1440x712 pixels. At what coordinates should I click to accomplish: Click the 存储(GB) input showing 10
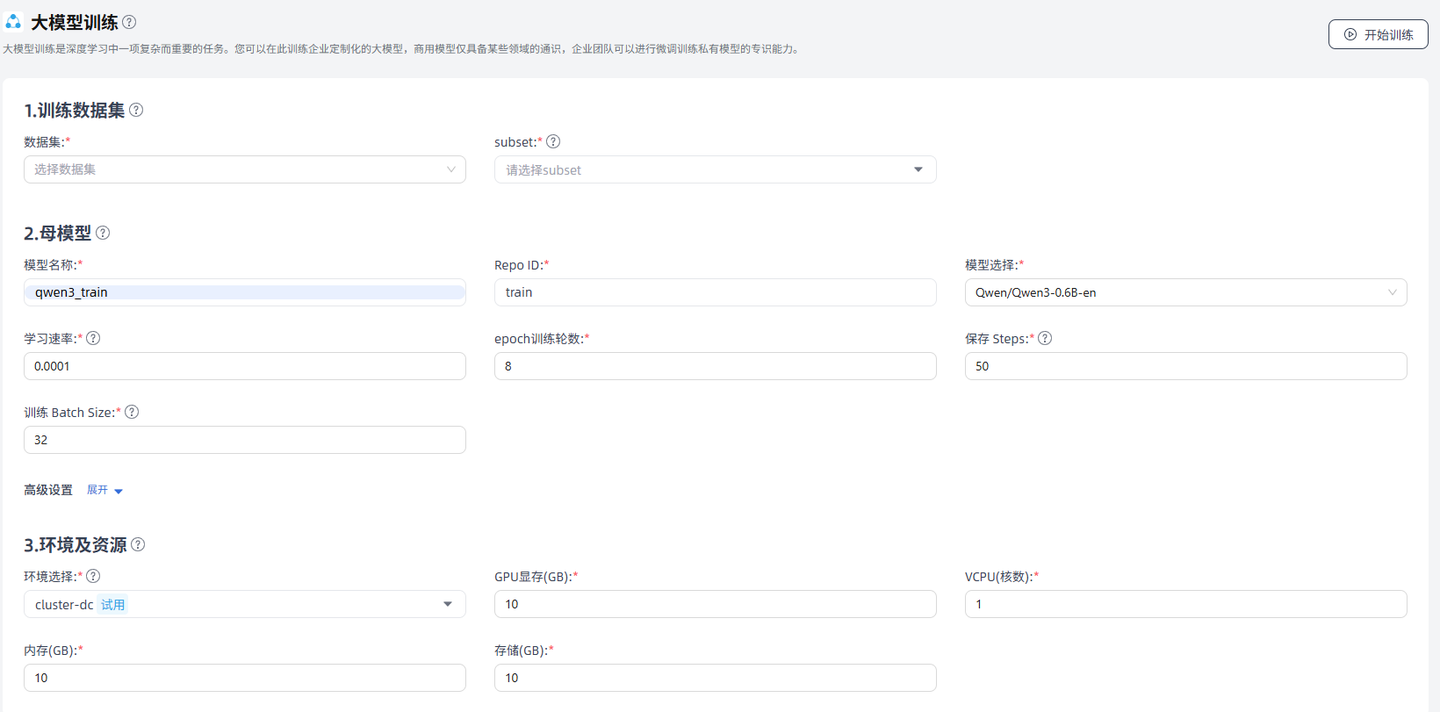[x=715, y=677]
